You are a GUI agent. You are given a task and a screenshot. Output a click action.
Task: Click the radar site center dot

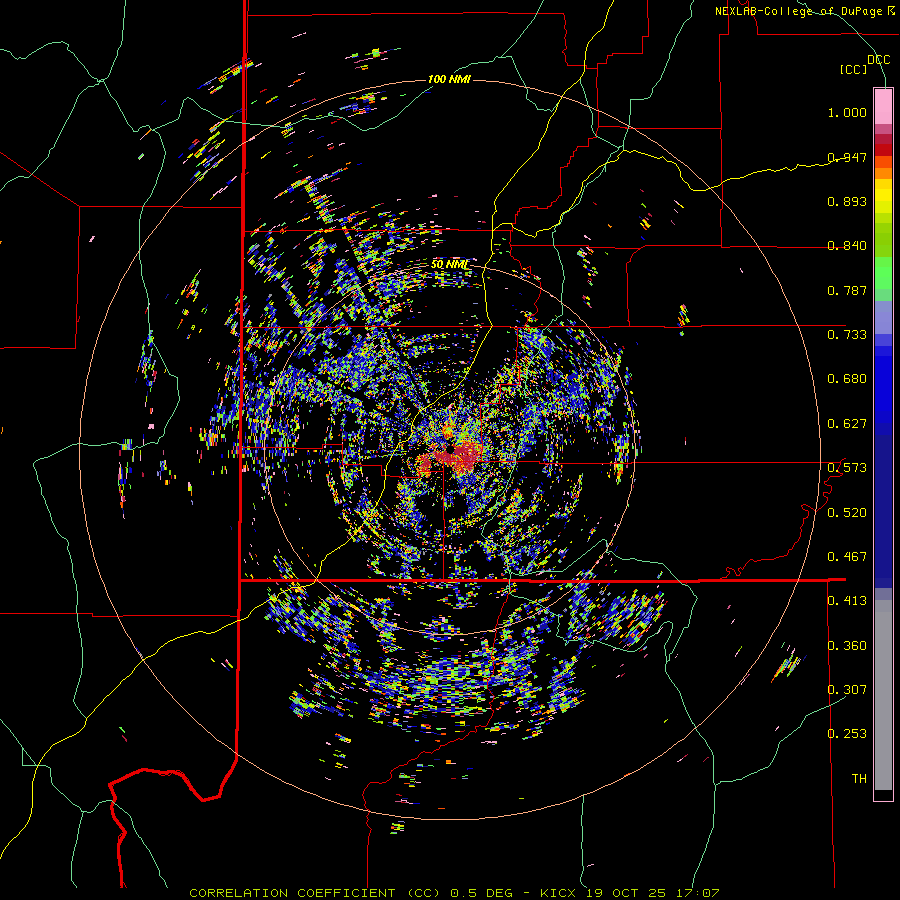(x=451, y=449)
